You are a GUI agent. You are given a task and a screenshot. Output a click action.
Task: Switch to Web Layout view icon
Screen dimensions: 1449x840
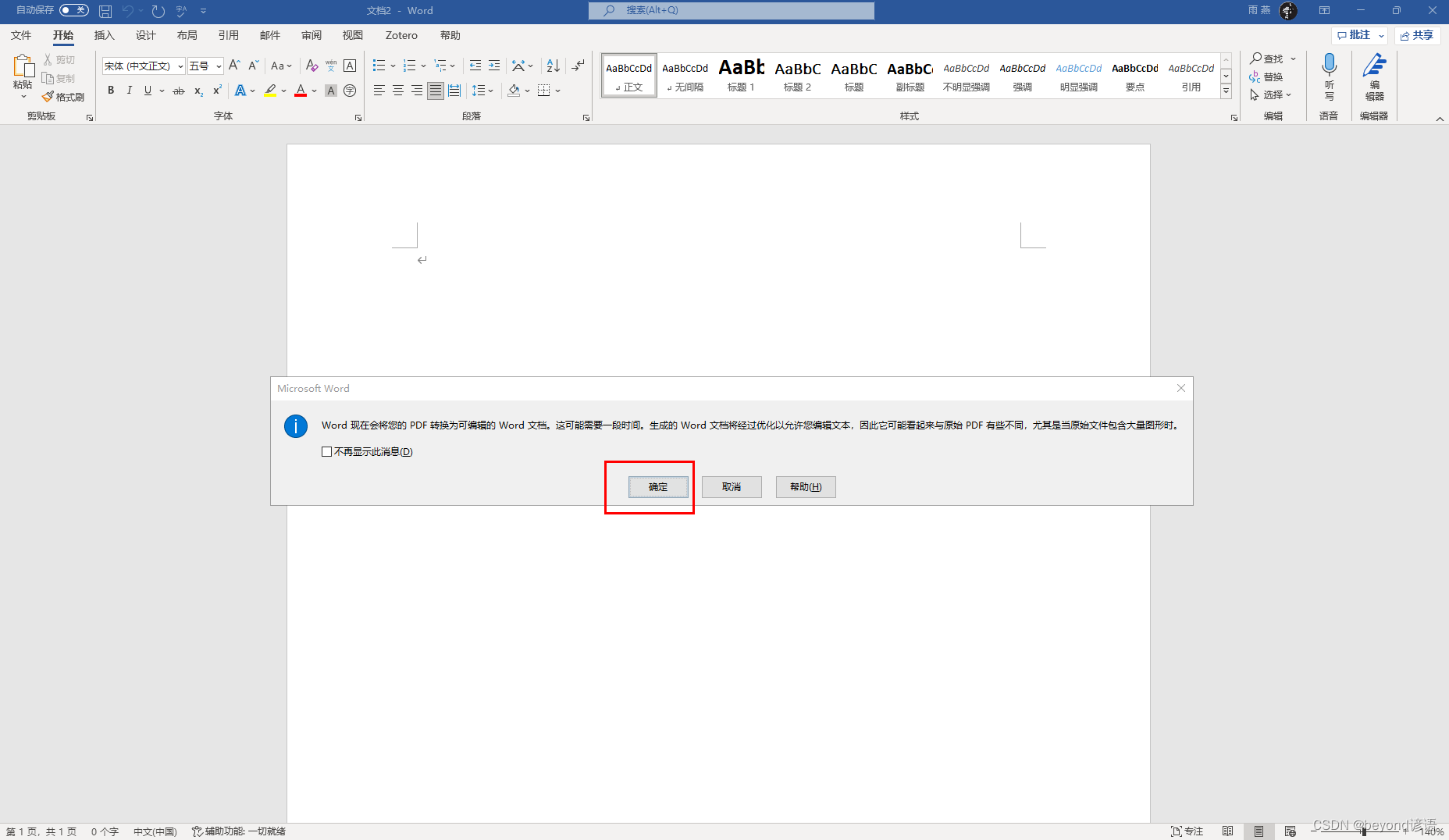[1290, 831]
